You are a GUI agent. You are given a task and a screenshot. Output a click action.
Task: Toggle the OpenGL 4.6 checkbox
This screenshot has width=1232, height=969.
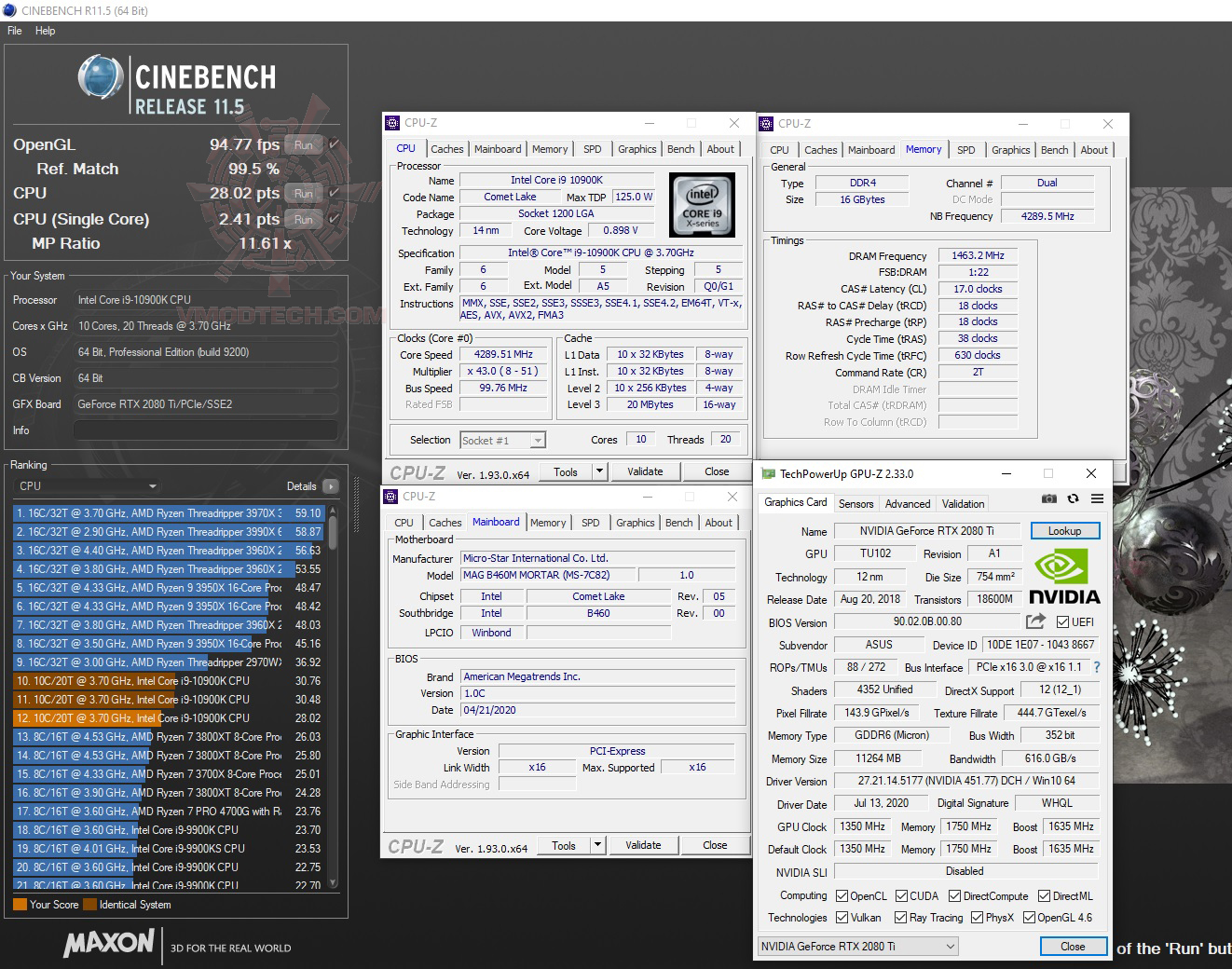pos(1029,918)
